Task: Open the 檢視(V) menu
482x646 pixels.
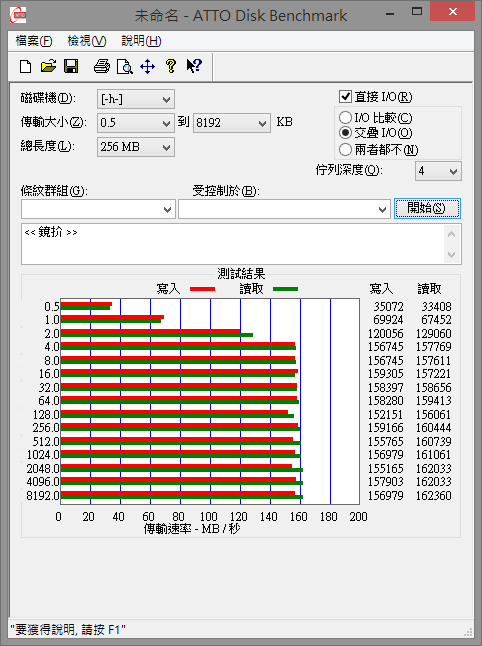Action: pyautogui.click(x=87, y=41)
